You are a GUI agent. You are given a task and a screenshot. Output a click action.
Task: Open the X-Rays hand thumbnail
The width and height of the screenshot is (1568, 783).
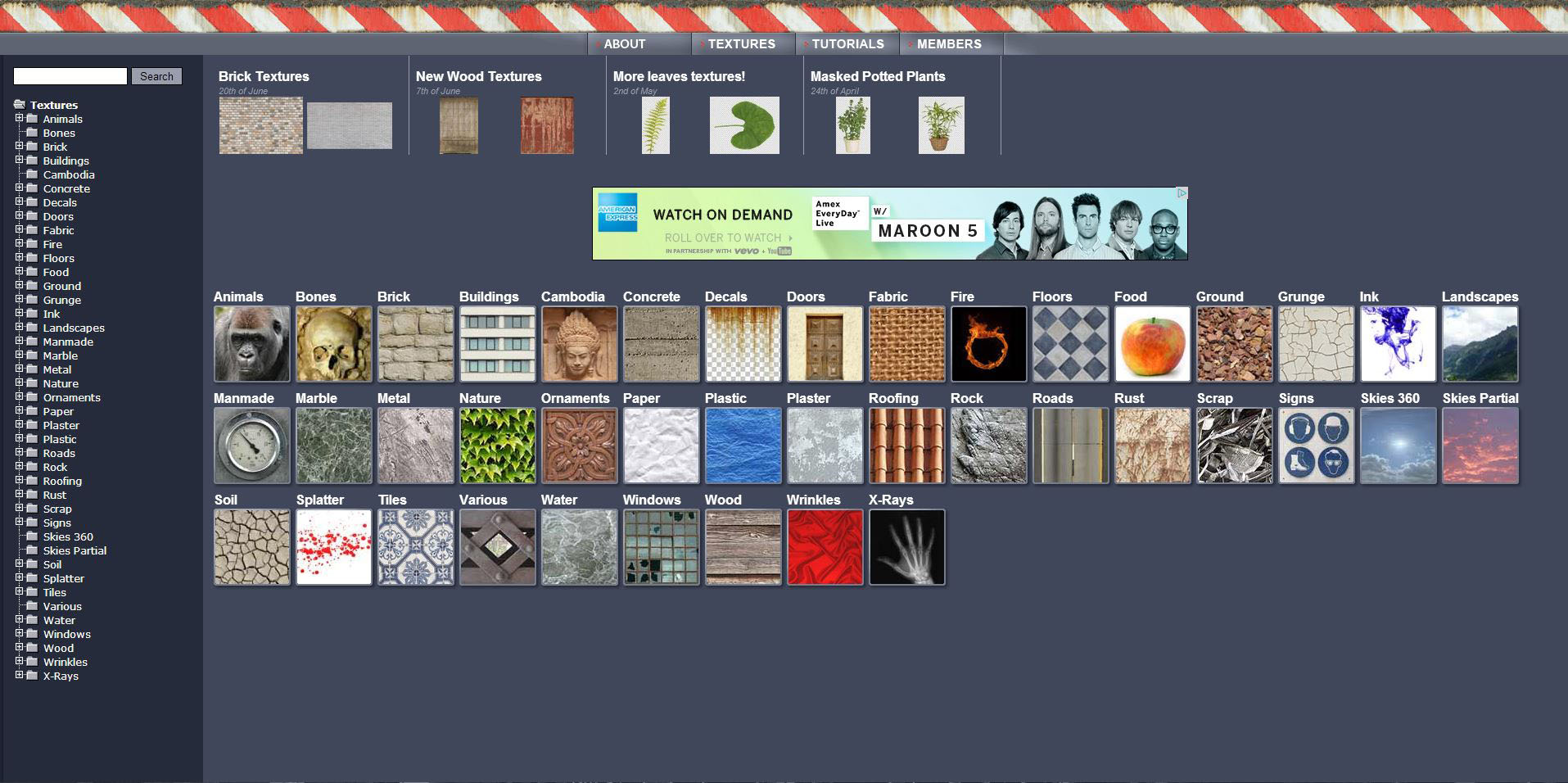click(906, 547)
